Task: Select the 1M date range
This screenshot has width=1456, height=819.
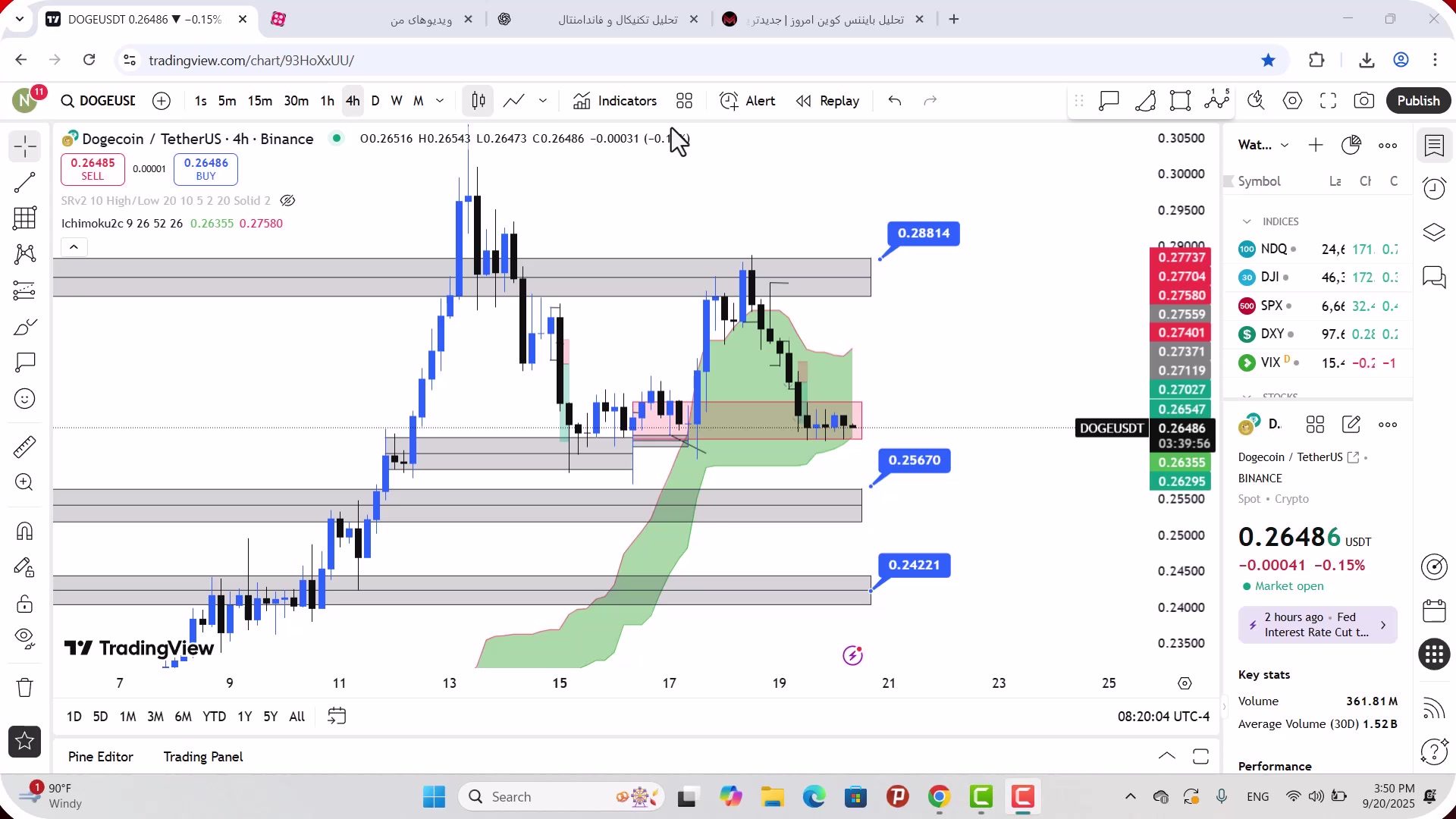Action: click(127, 717)
